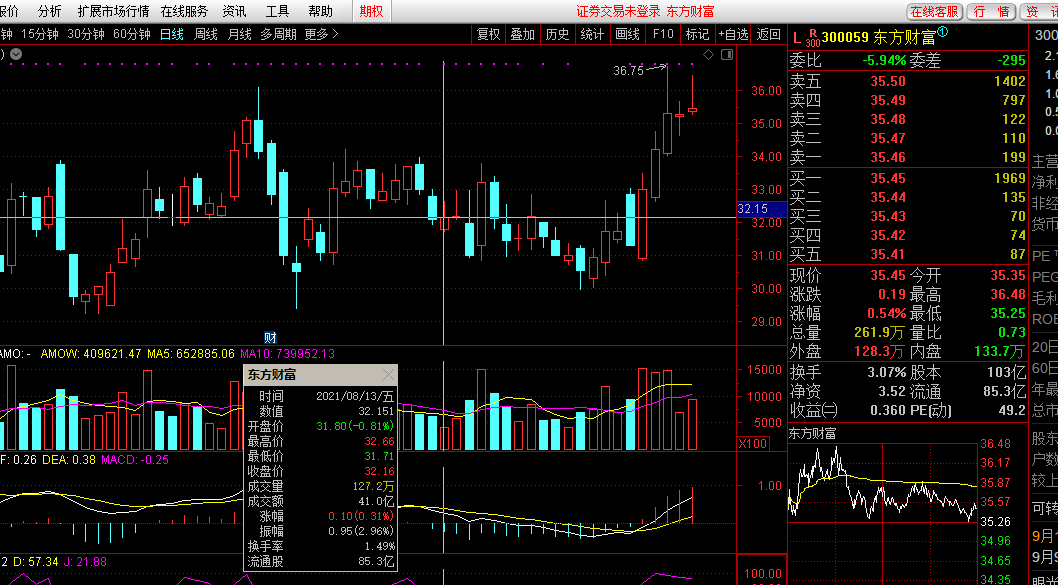Switch to the 期权 tab

[x=371, y=11]
